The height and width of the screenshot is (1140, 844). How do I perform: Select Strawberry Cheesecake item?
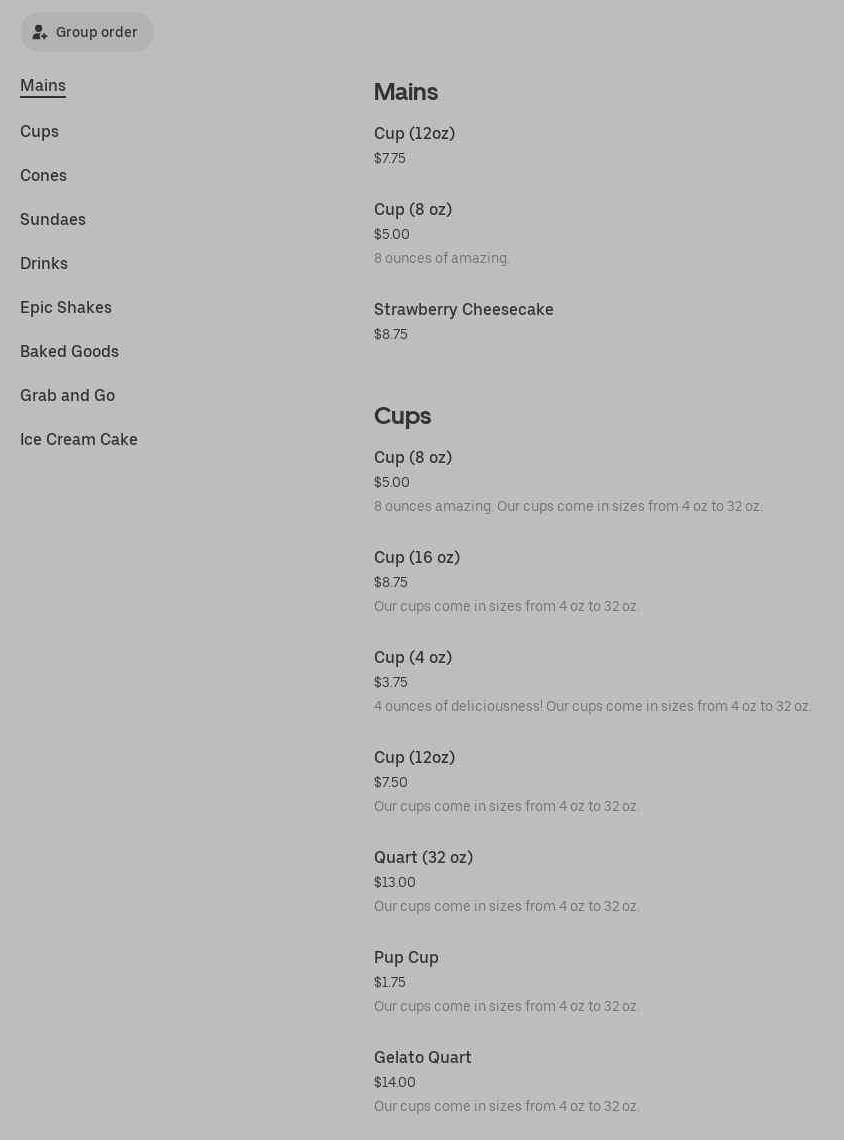coord(463,310)
